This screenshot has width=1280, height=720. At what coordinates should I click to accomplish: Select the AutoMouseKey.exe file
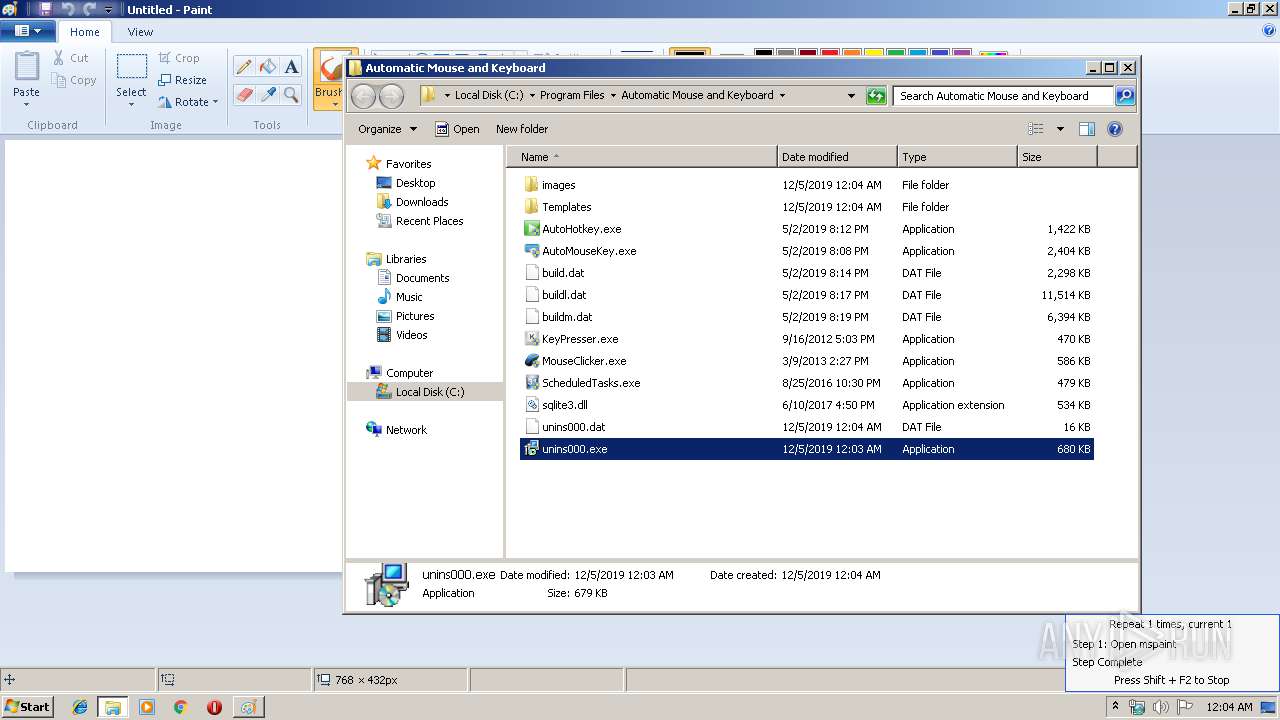click(807, 251)
